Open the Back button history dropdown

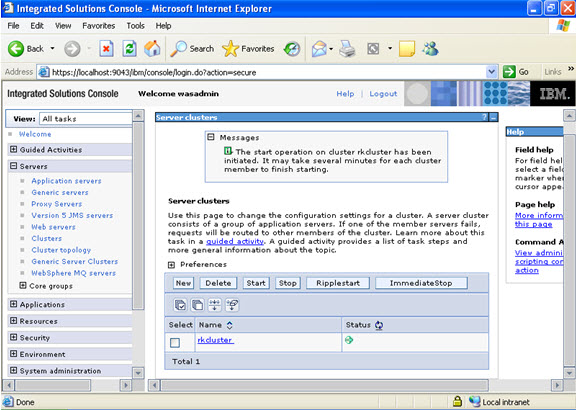pos(52,48)
